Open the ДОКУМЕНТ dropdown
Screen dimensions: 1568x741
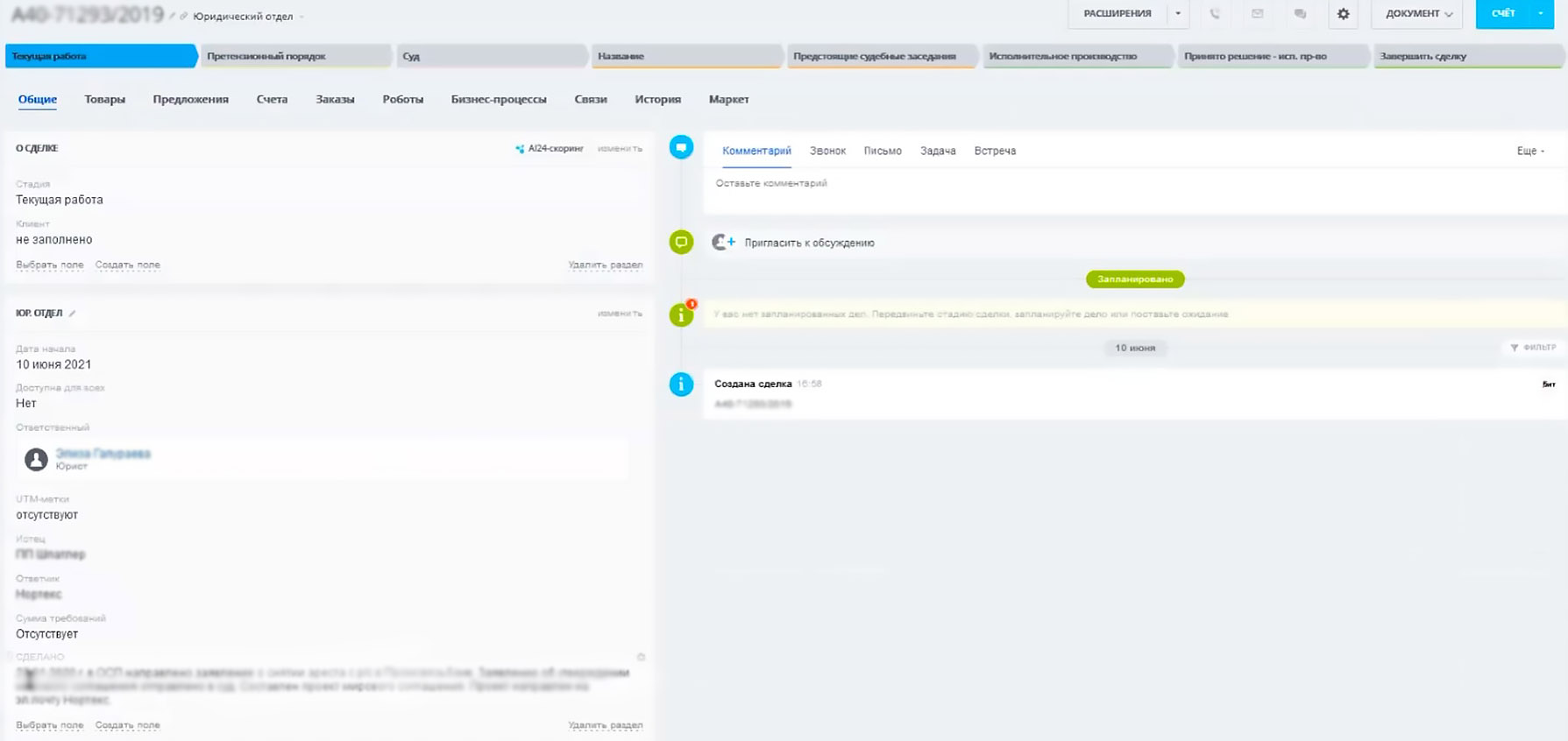coord(1417,14)
